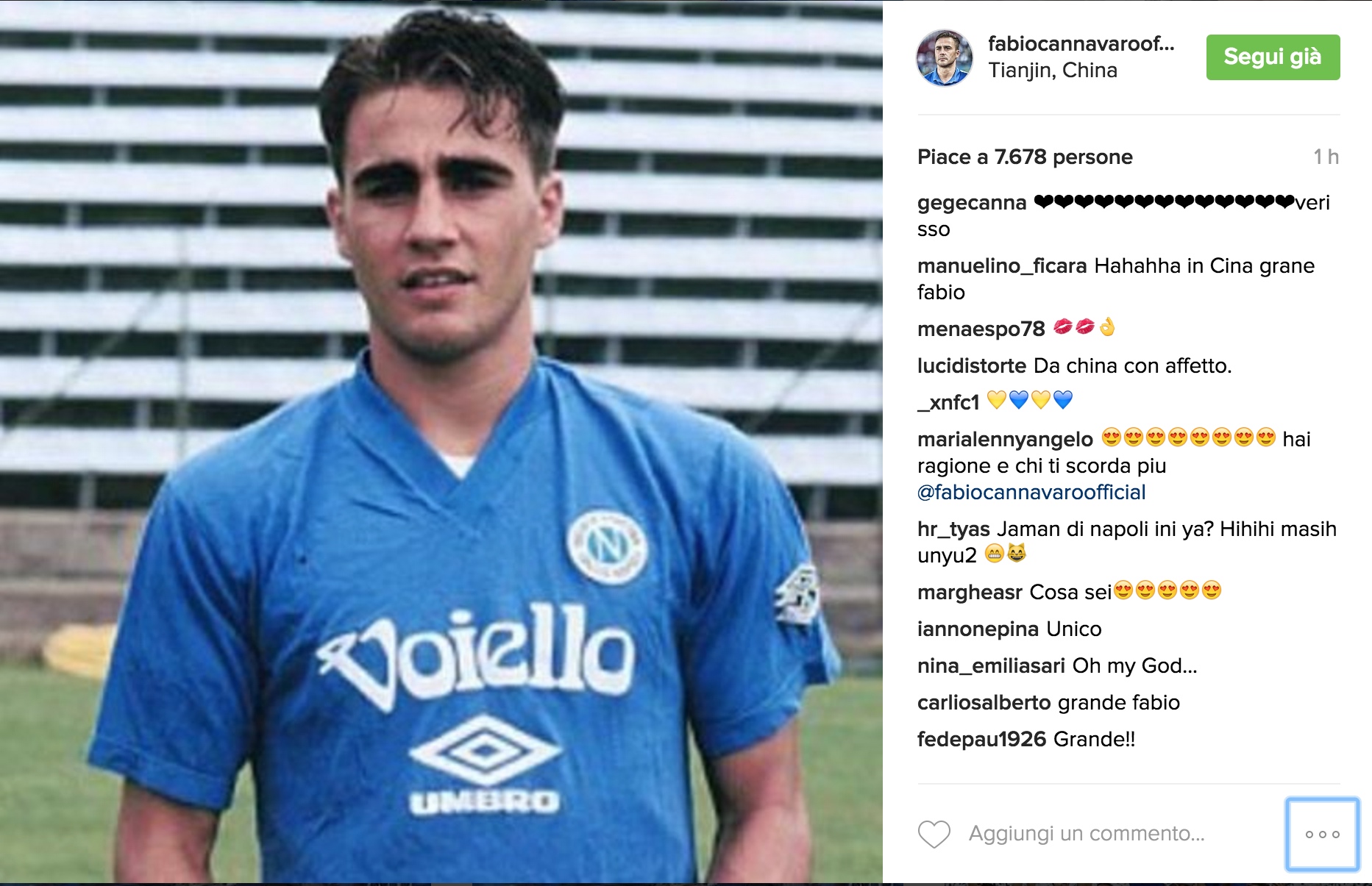
Task: Open the three-dot more options menu
Action: click(x=1322, y=834)
